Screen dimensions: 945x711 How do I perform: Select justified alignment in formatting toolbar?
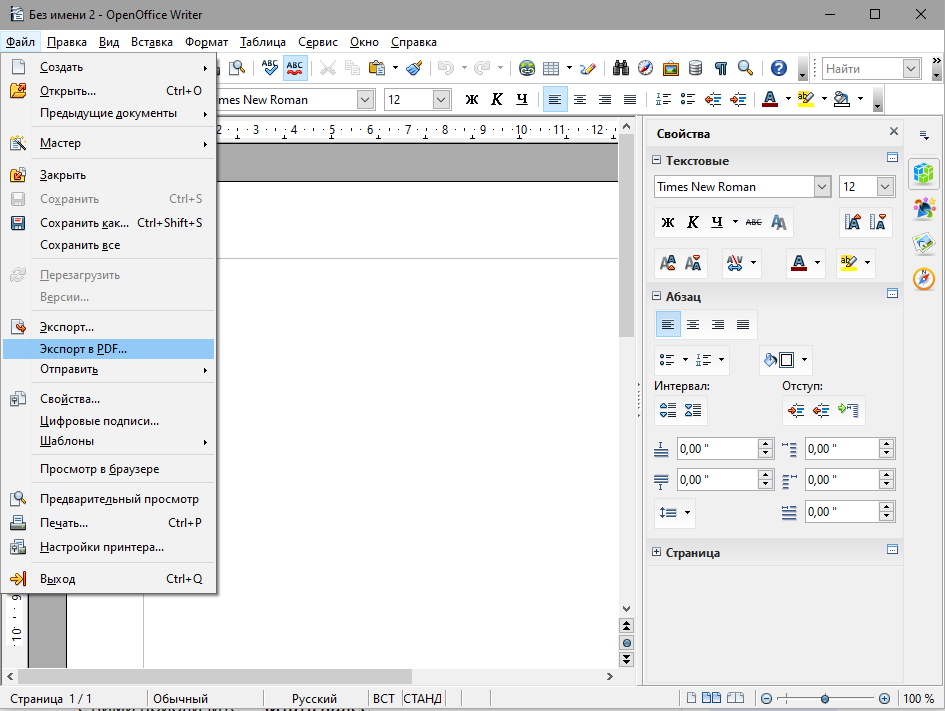coord(630,99)
